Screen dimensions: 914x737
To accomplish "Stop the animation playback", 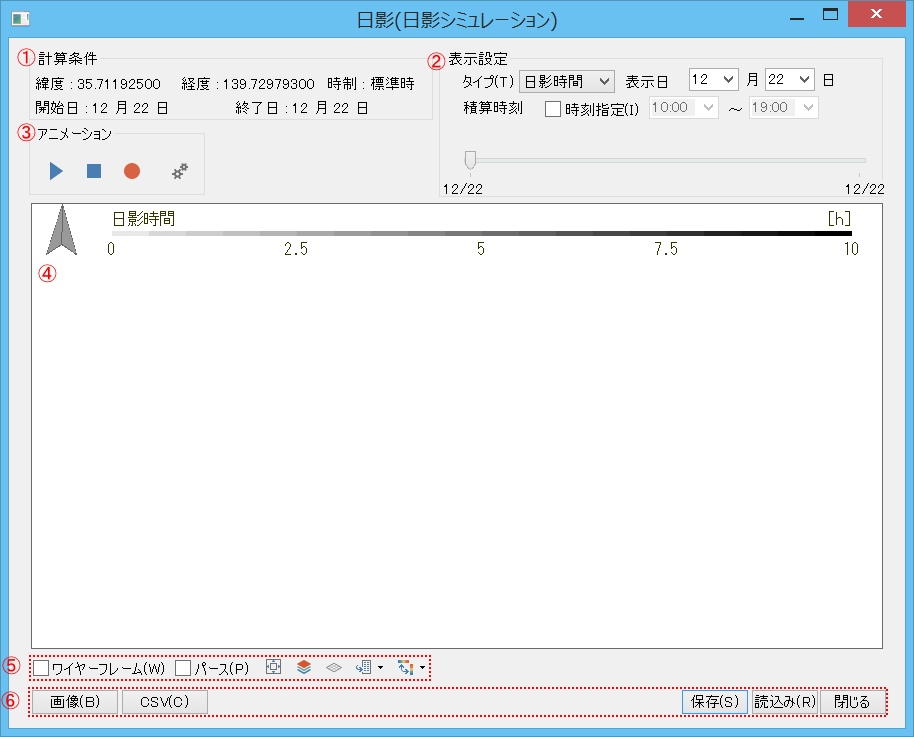I will pyautogui.click(x=94, y=171).
